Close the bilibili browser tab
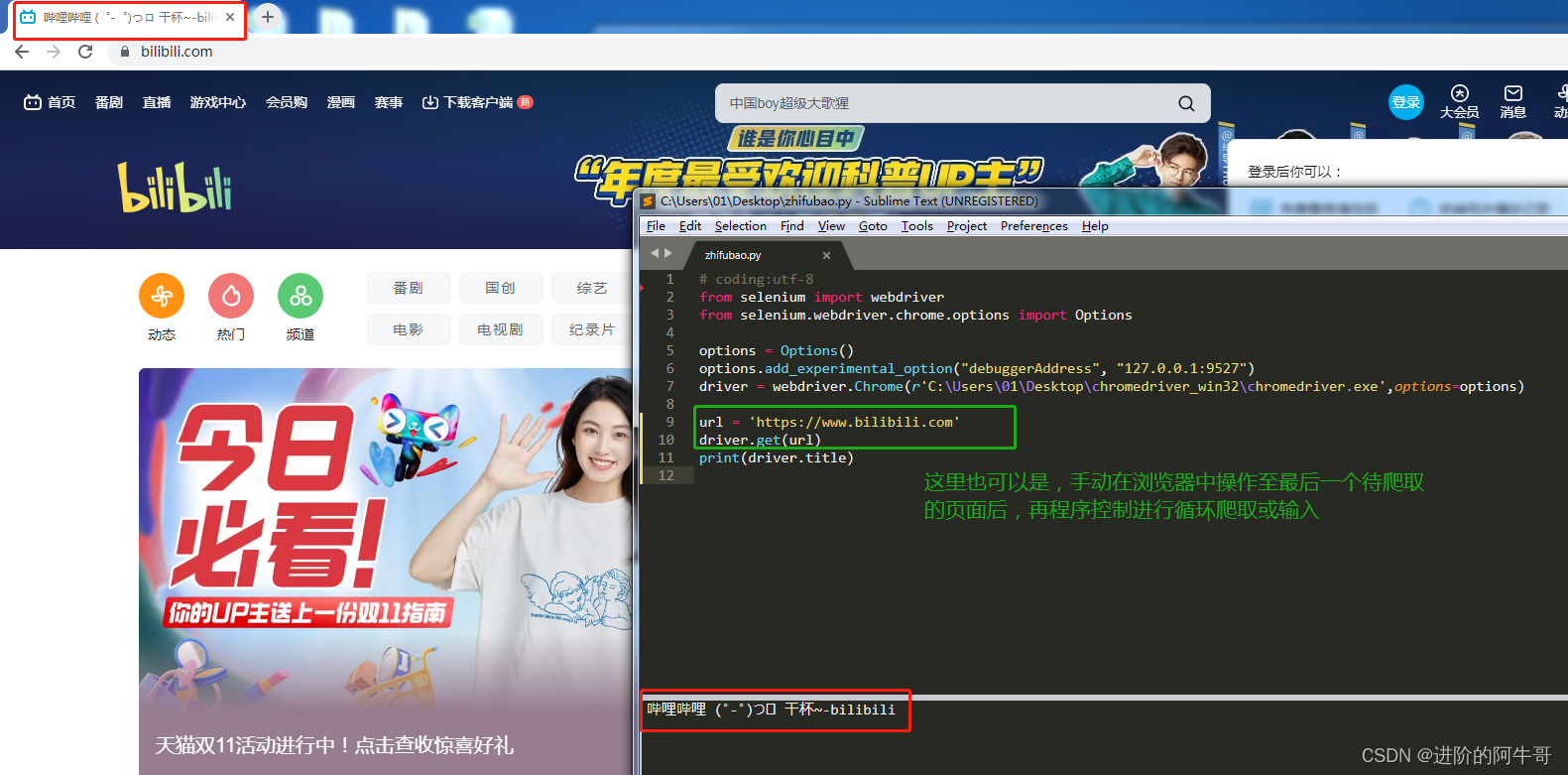The image size is (1568, 775). (x=230, y=17)
